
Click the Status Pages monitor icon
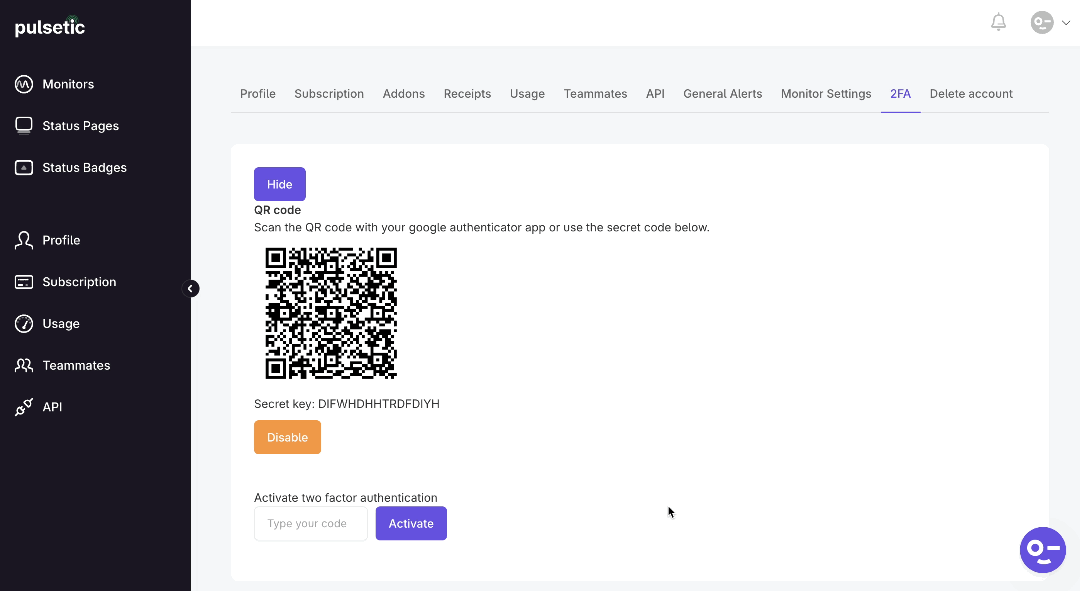(x=24, y=125)
